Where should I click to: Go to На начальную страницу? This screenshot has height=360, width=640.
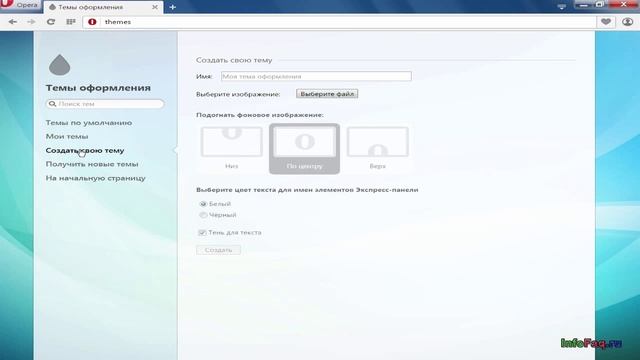click(x=96, y=178)
